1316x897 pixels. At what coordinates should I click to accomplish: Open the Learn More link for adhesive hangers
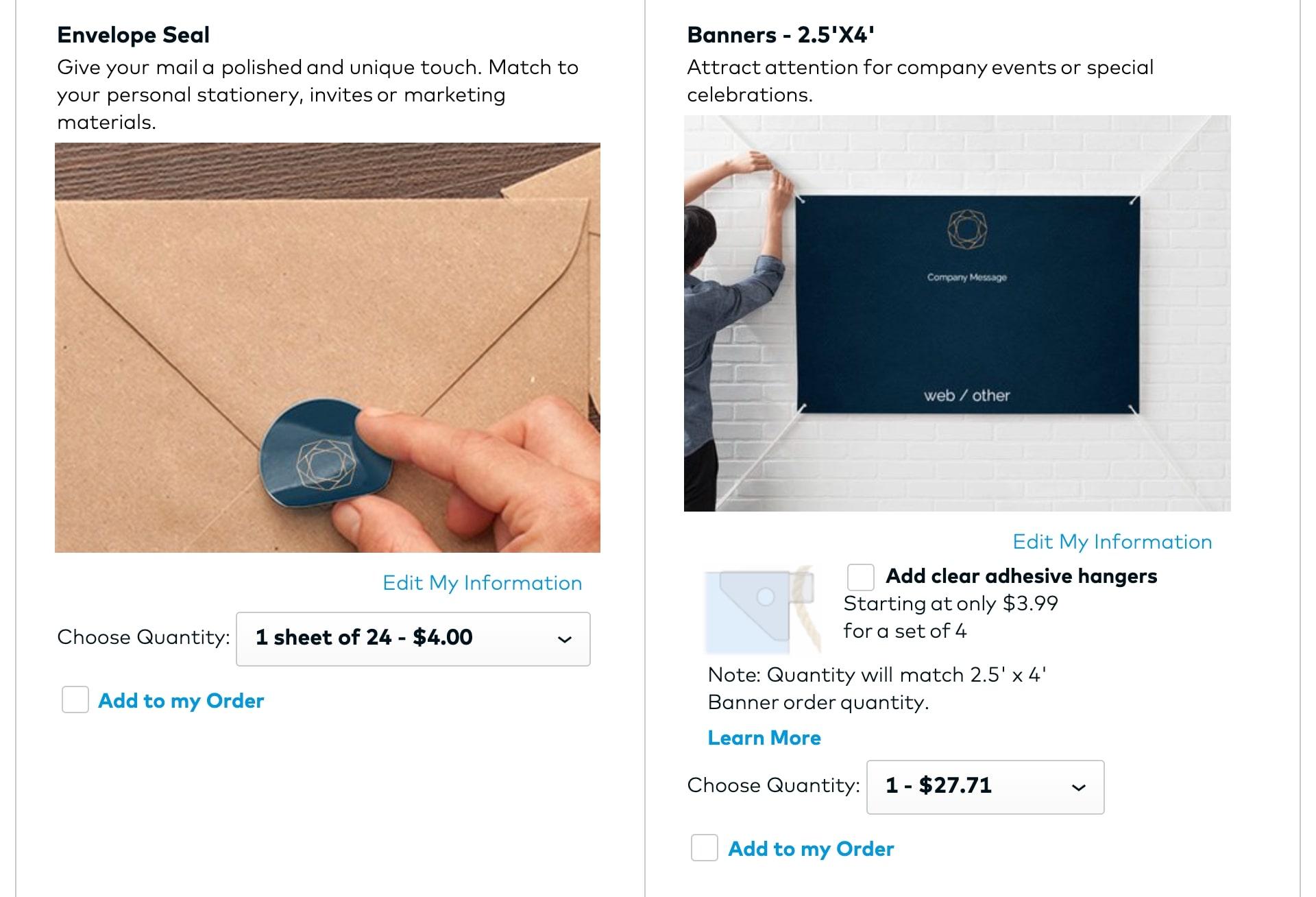click(x=764, y=738)
